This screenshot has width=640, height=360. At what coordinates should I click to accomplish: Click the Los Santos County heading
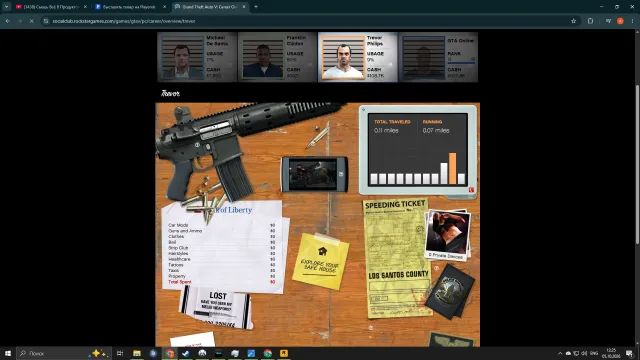[398, 275]
